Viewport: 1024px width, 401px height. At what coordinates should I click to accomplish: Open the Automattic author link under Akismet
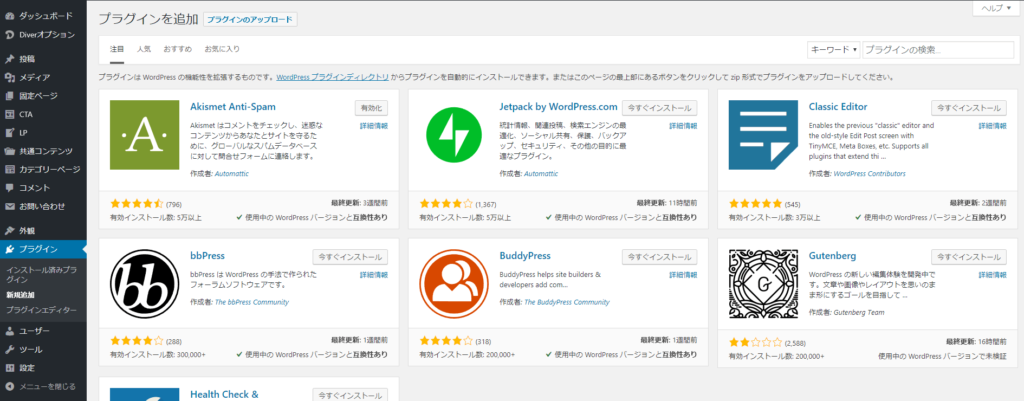[232, 174]
